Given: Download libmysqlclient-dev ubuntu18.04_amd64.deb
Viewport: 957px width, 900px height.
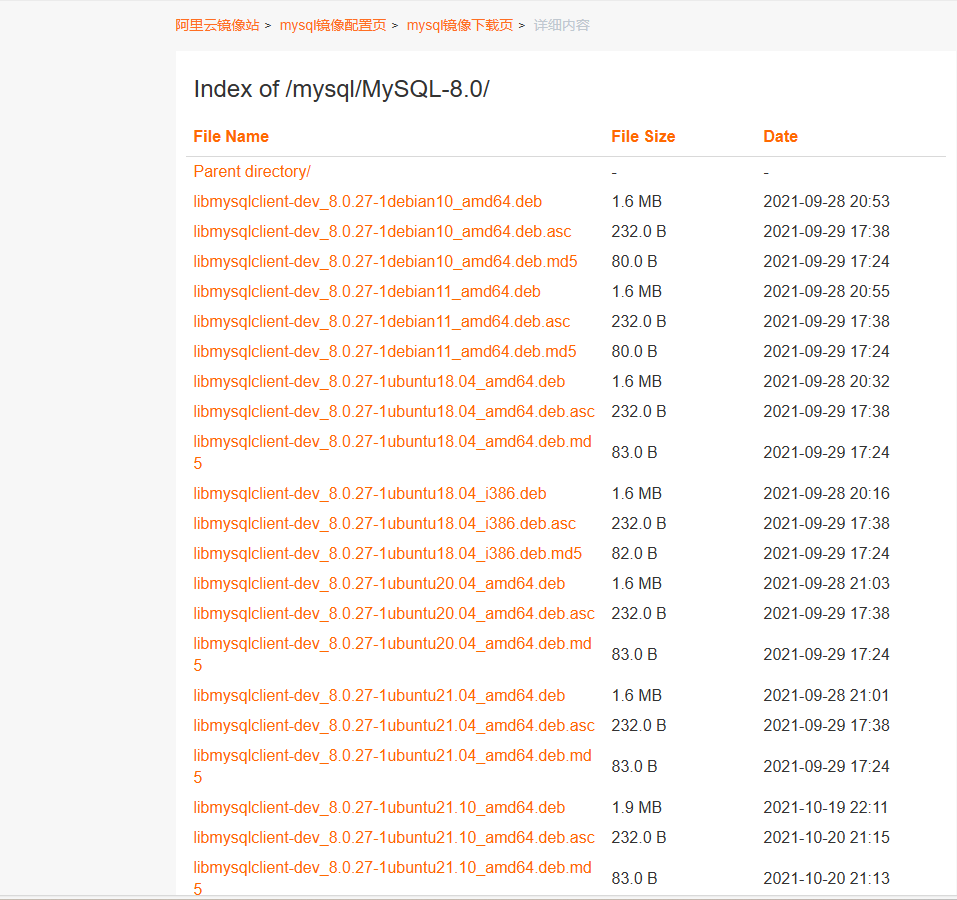Looking at the screenshot, I should click(379, 381).
